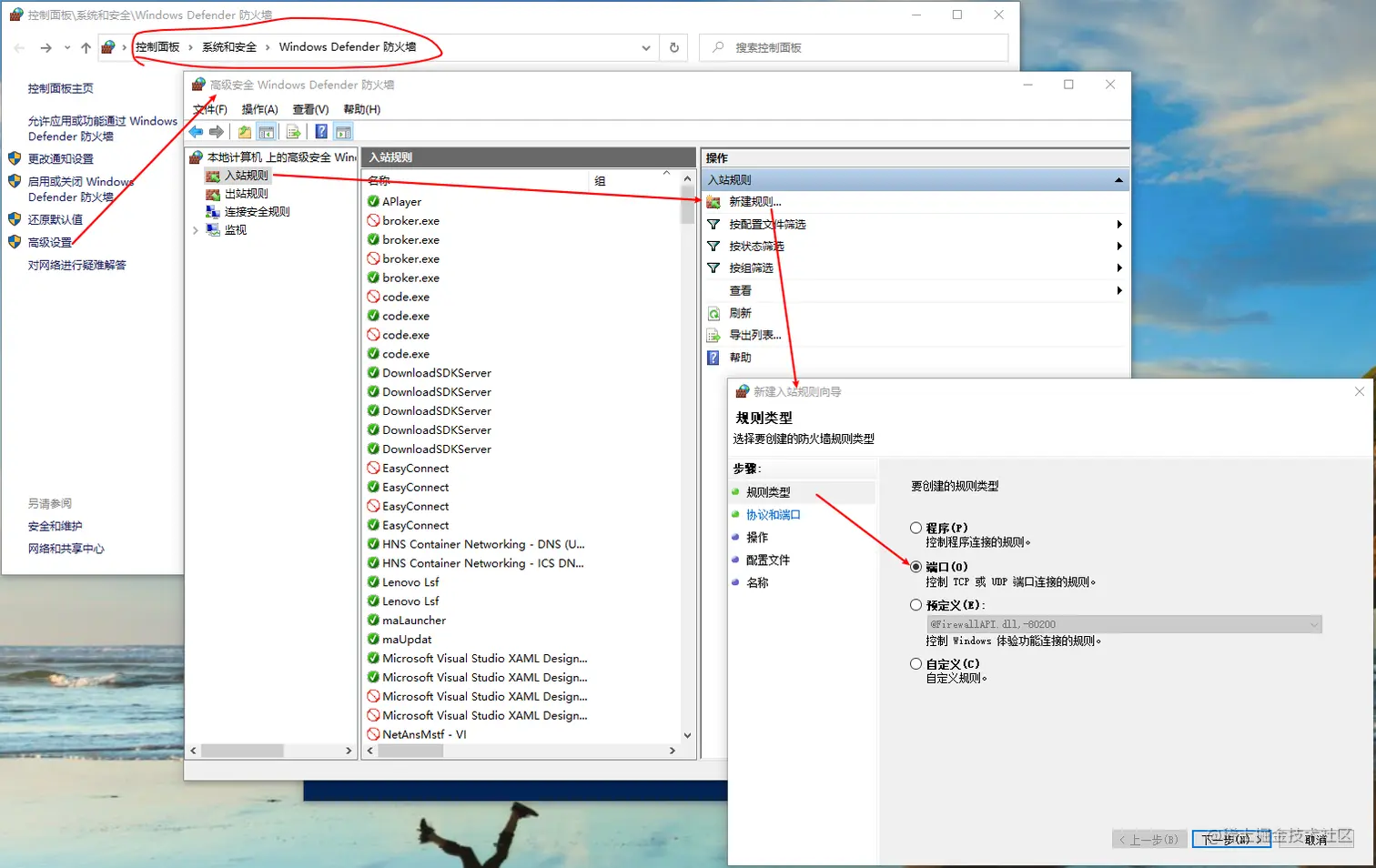Toggle the show/hide console tree toolbar icon
Viewport: 1376px width, 868px height.
pos(267,132)
